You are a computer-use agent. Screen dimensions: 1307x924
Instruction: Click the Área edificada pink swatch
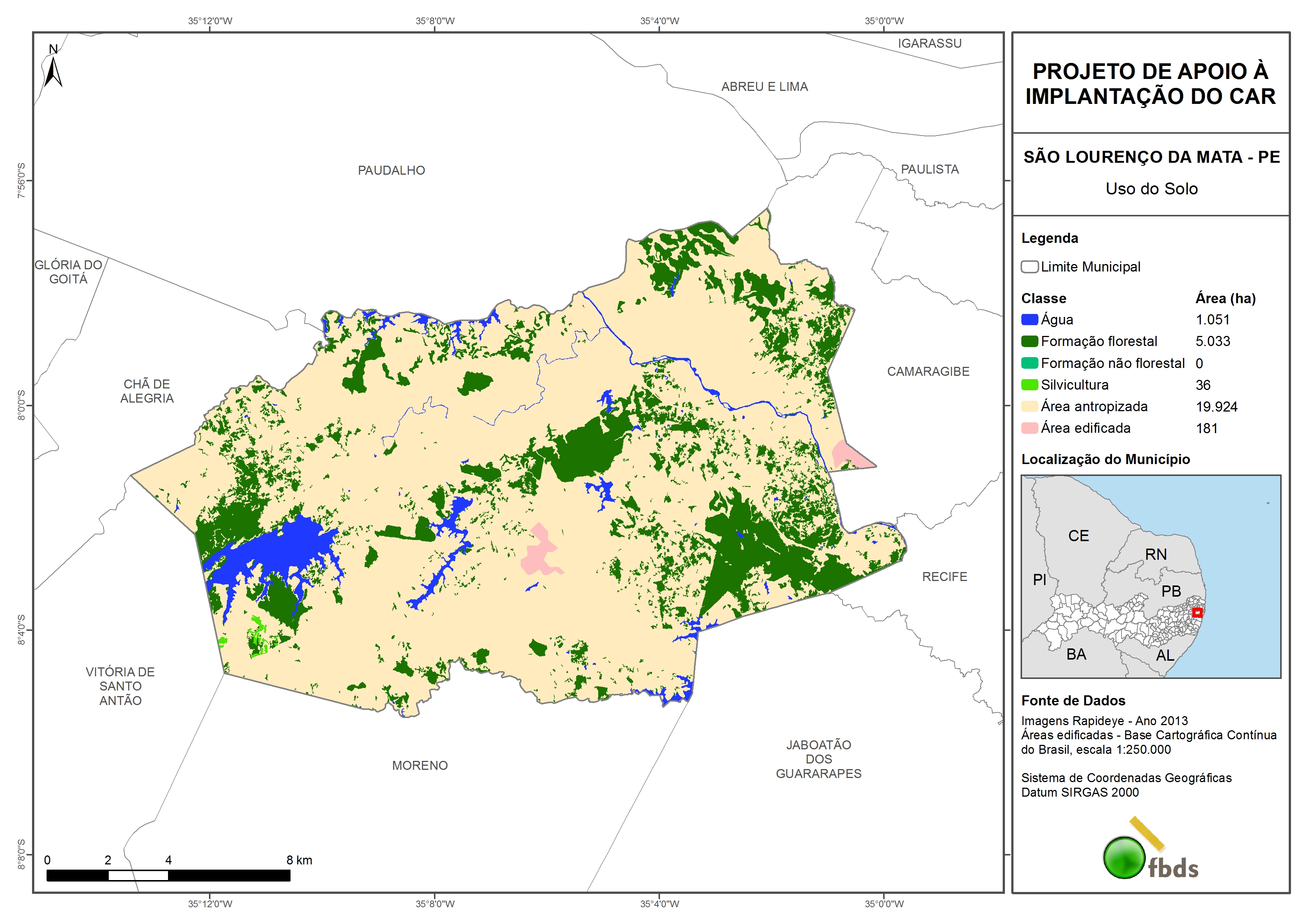(x=1029, y=428)
